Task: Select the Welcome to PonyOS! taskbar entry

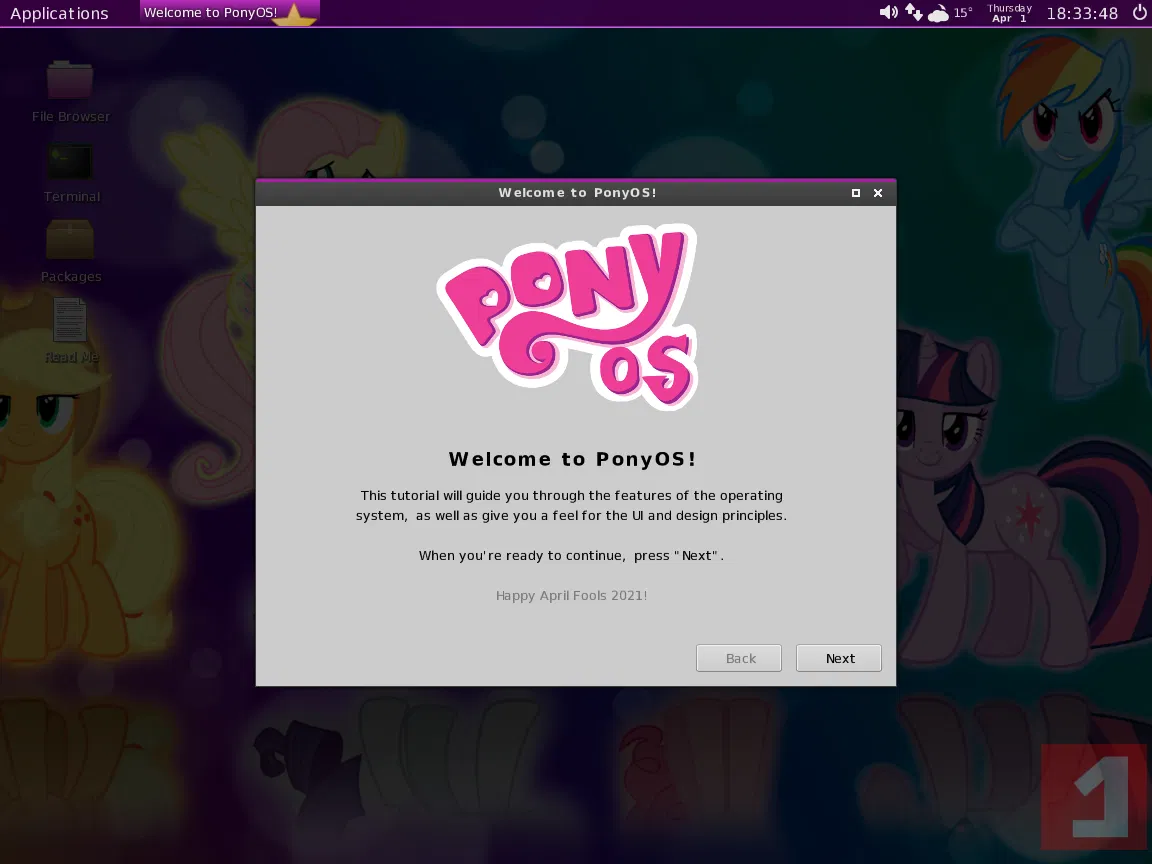Action: click(x=229, y=13)
